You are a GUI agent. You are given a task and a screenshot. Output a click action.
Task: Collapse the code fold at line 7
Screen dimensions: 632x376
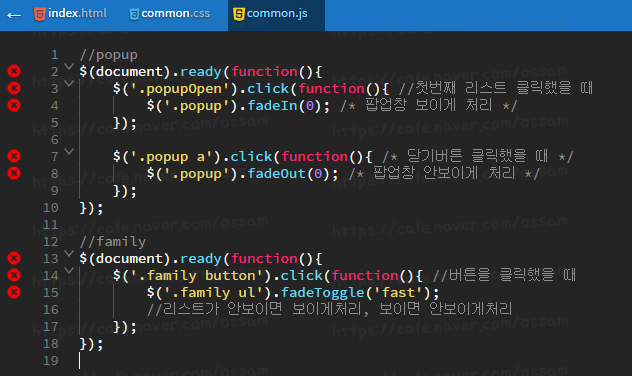(x=69, y=151)
